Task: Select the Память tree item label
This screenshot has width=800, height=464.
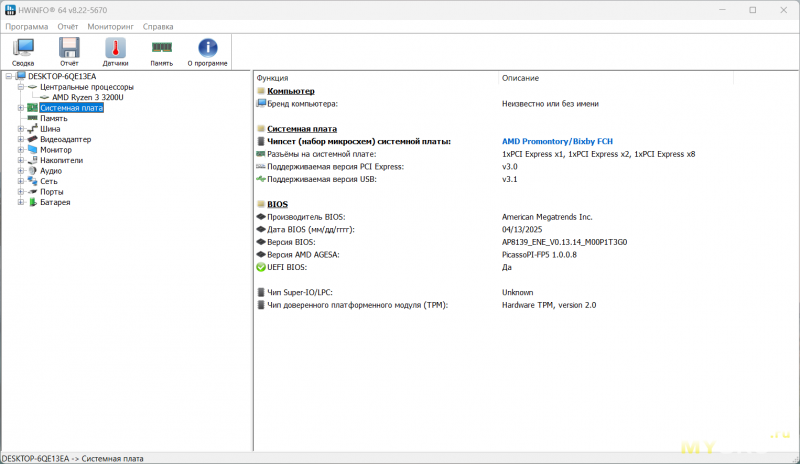Action: (x=54, y=118)
